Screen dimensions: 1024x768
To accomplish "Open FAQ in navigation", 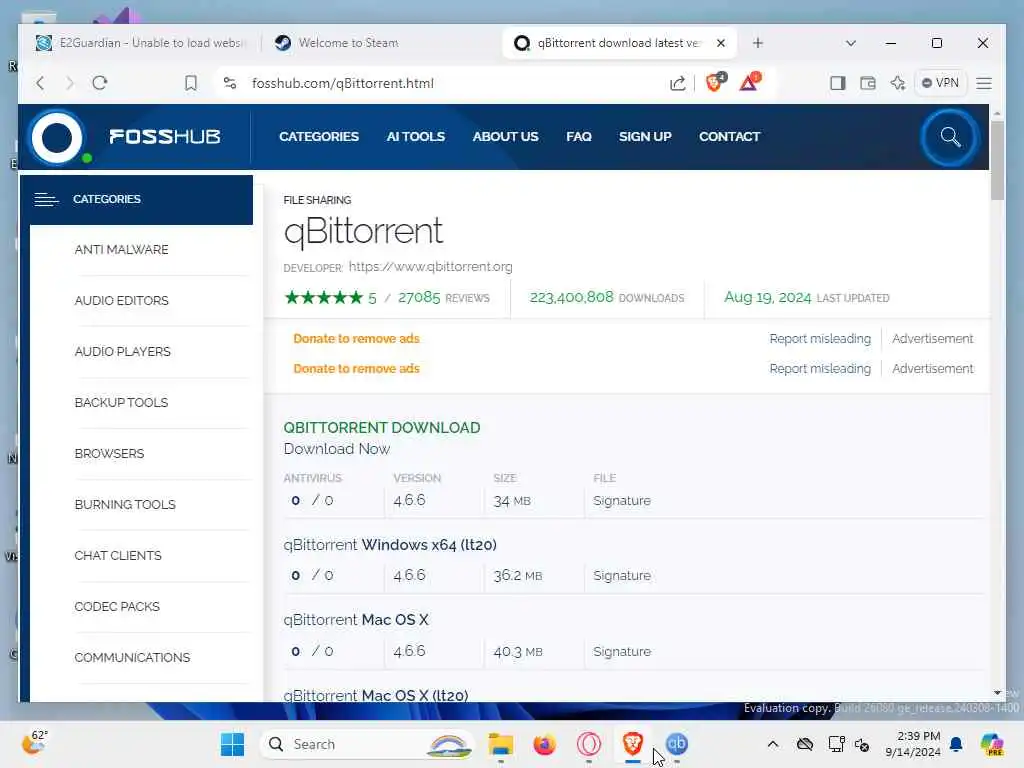I will pos(579,136).
